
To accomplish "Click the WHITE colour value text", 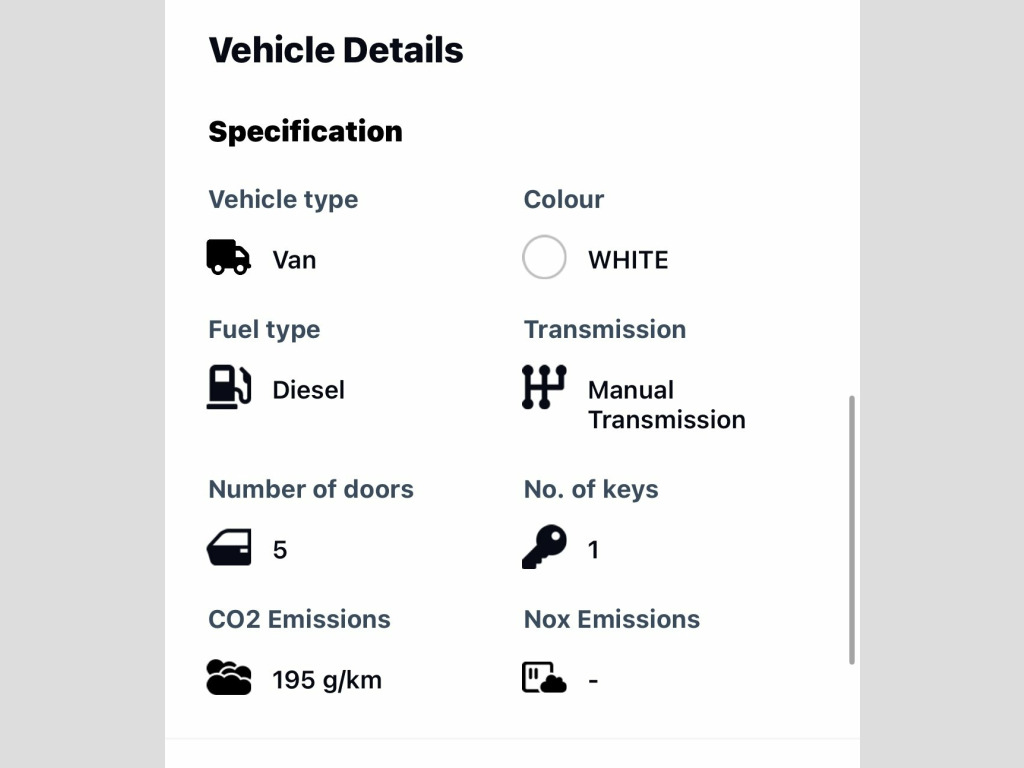I will click(x=628, y=260).
